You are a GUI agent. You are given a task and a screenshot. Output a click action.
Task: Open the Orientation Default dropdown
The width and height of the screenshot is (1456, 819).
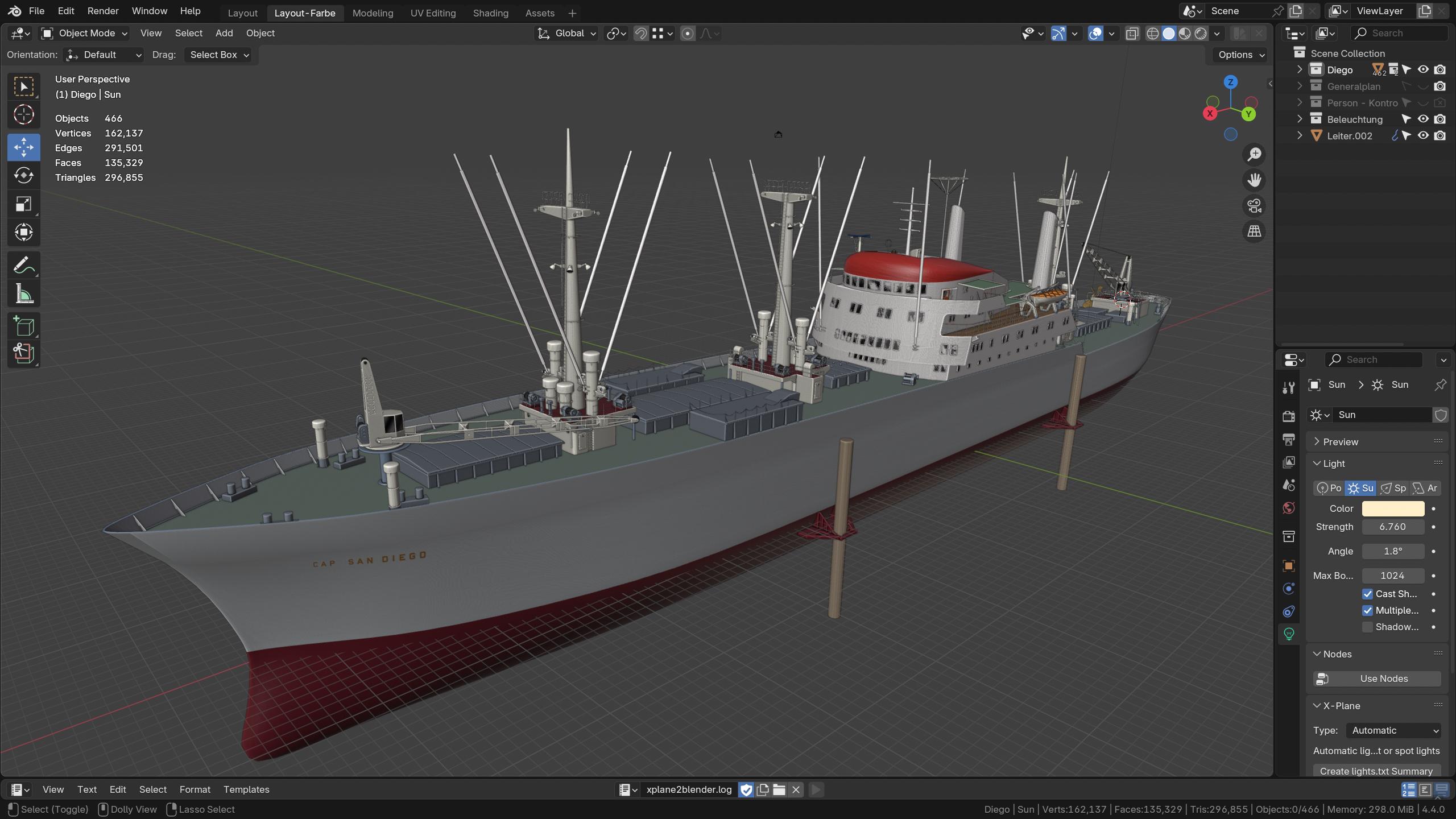[x=104, y=55]
